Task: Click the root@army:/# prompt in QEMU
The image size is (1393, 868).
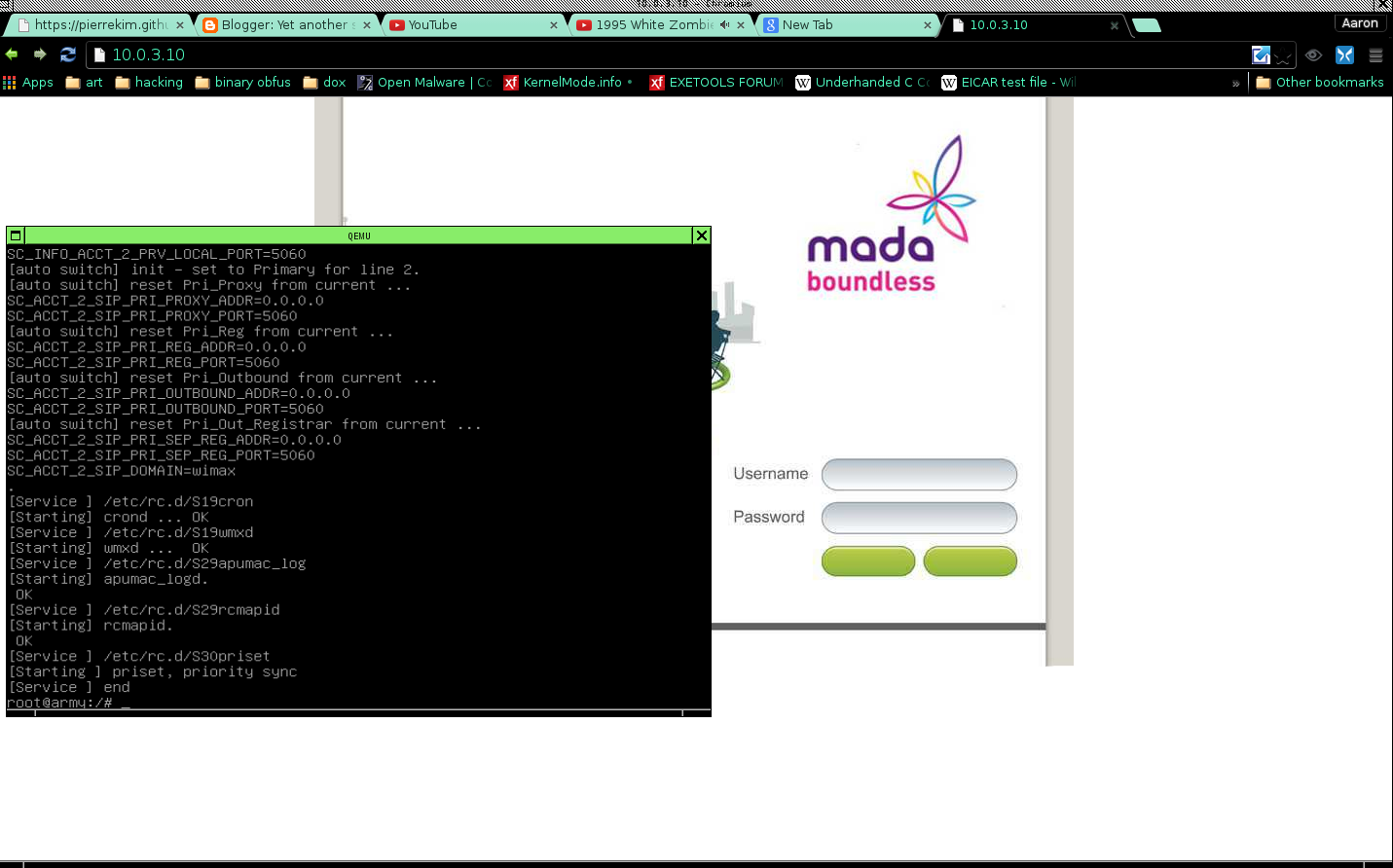Action: coord(59,703)
